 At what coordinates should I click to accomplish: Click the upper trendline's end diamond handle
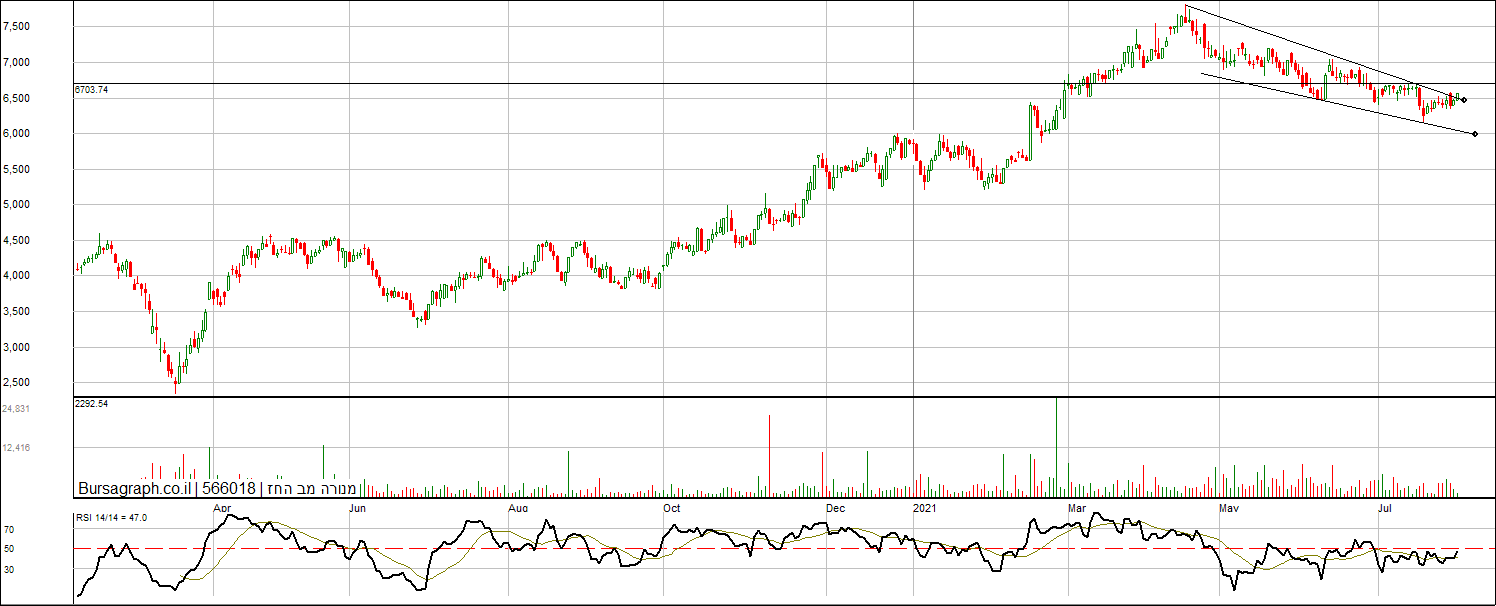(x=1464, y=100)
